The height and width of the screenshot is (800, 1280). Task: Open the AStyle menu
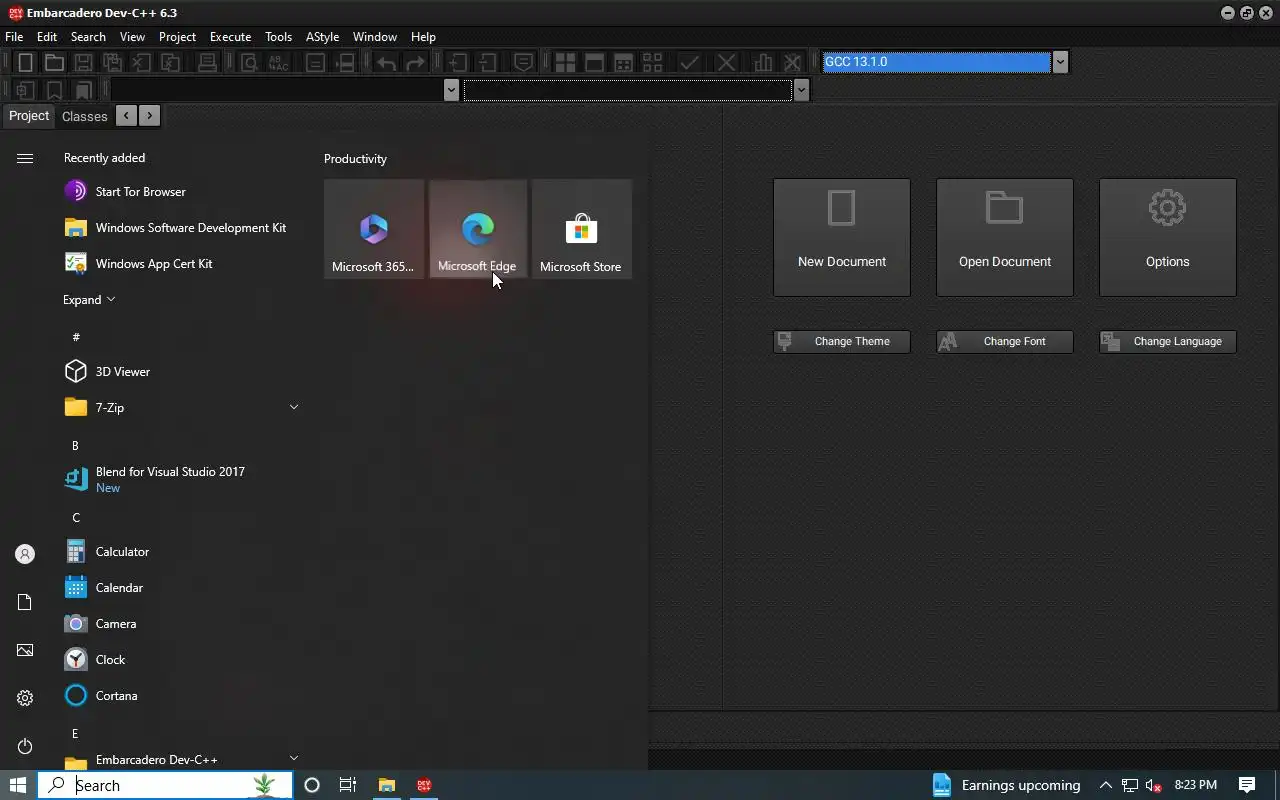[x=322, y=37]
